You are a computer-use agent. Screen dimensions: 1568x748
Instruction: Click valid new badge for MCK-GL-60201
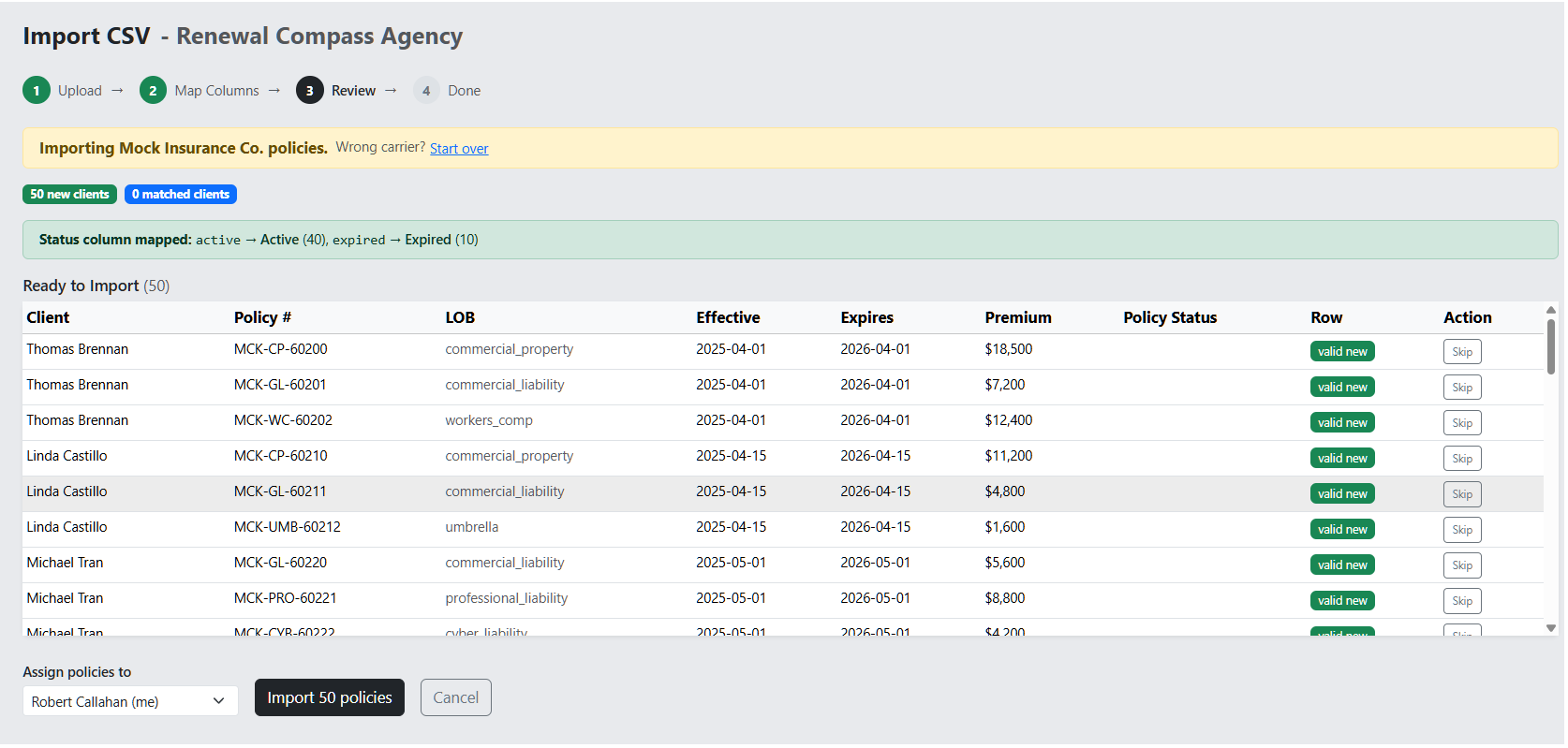click(1342, 388)
